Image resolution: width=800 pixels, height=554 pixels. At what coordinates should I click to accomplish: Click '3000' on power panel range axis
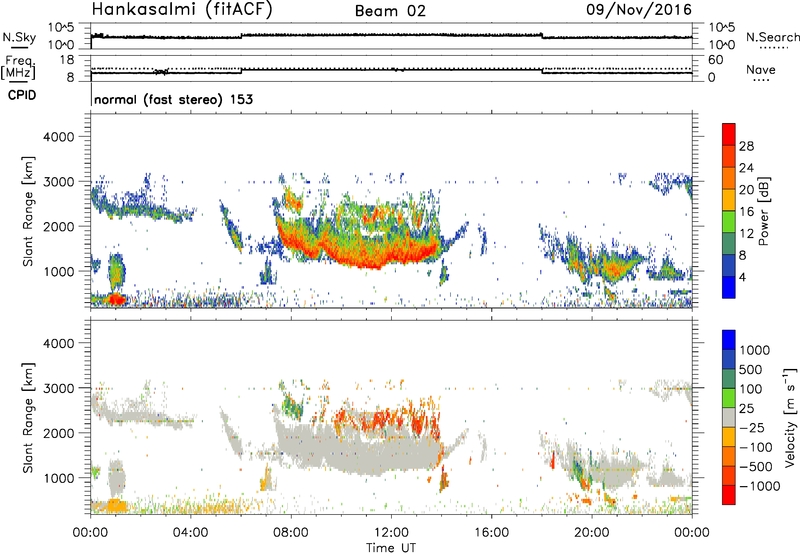(x=58, y=182)
